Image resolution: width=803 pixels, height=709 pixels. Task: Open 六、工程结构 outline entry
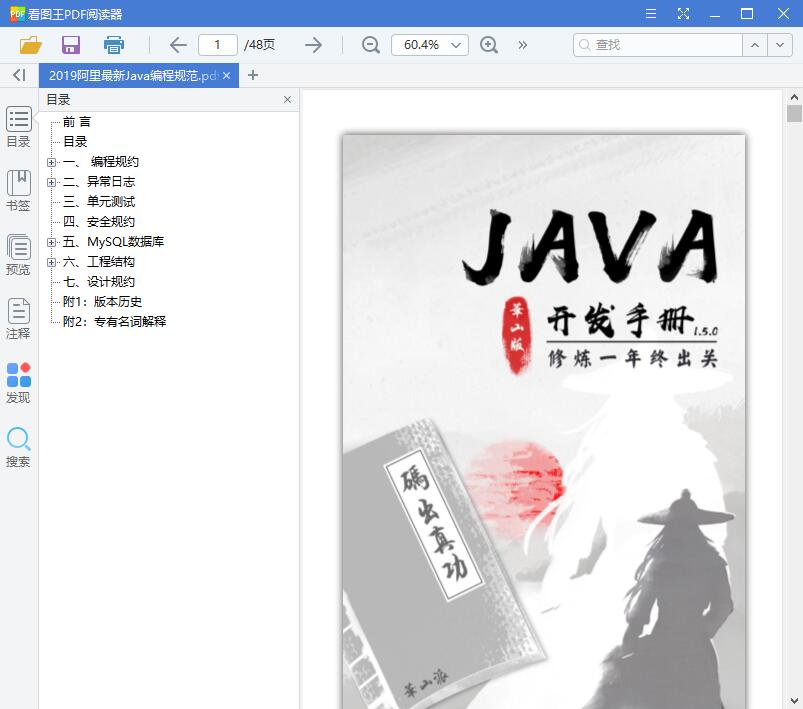[x=99, y=262]
